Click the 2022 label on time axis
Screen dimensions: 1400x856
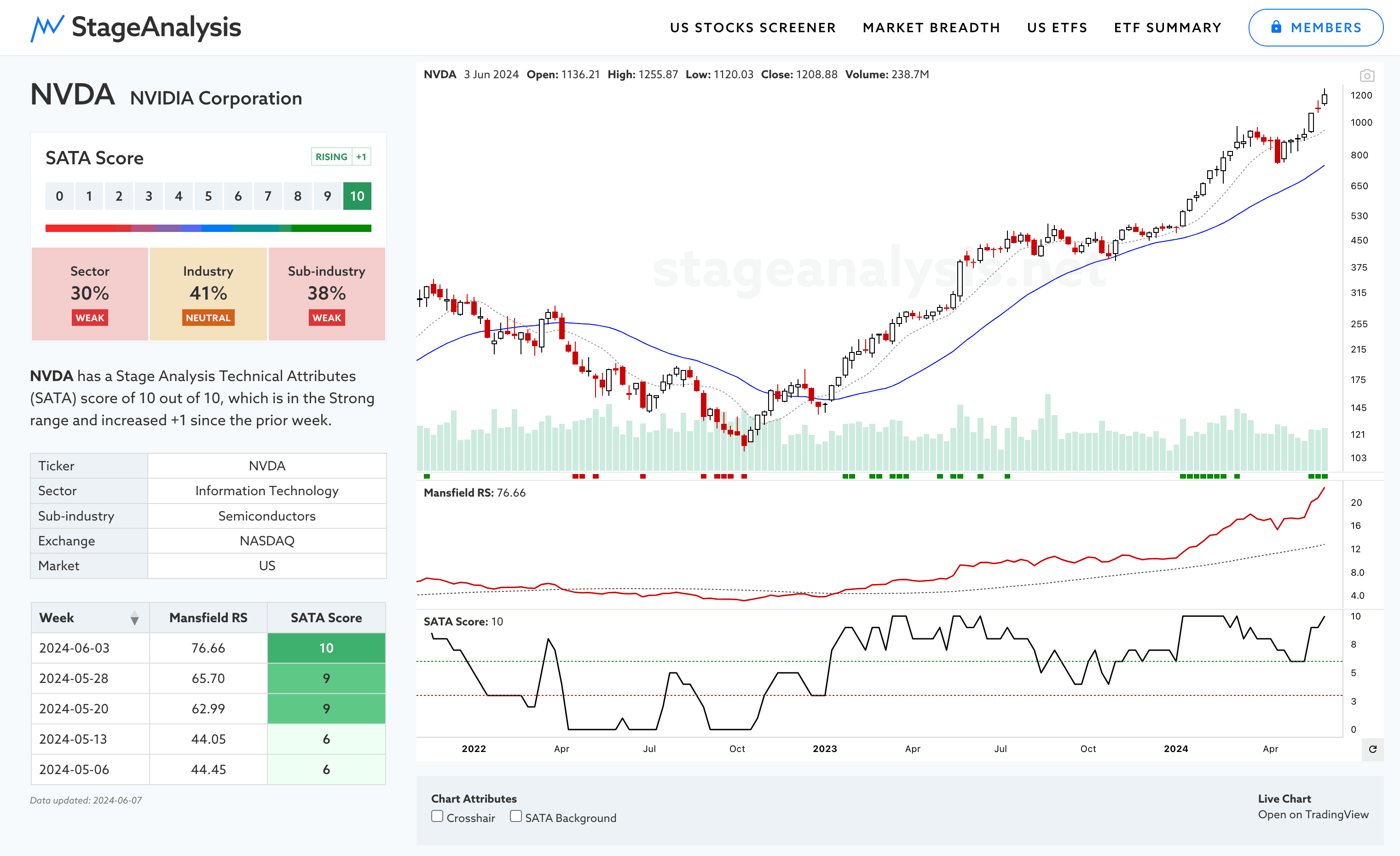tap(473, 749)
